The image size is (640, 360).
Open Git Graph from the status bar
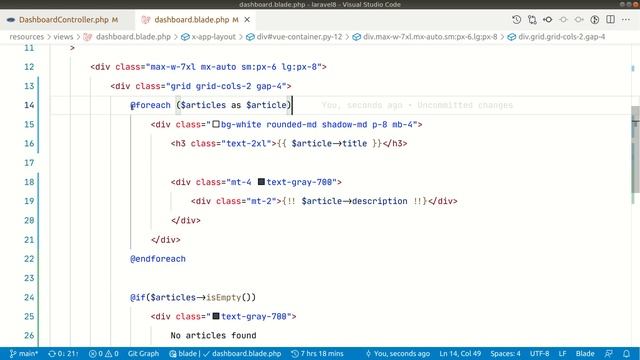143,353
